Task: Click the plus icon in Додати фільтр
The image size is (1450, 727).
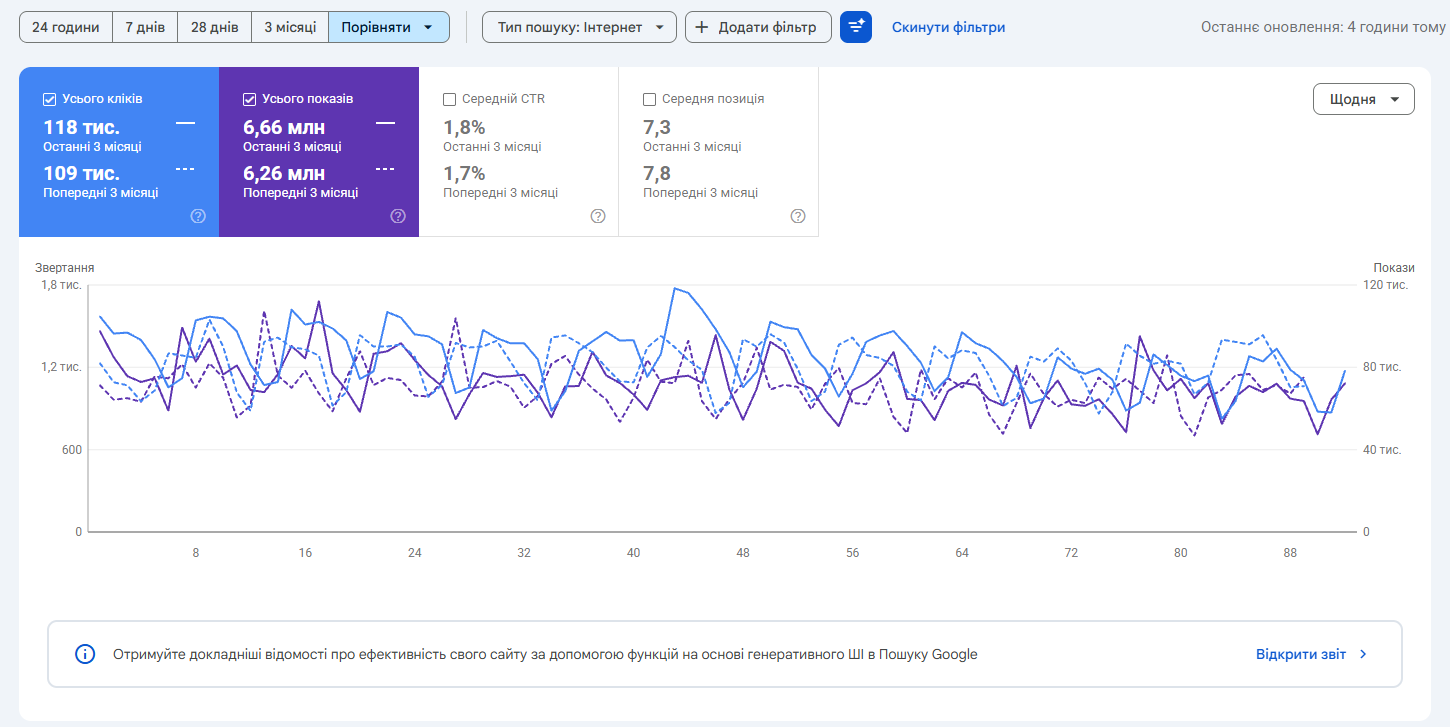Action: coord(702,27)
